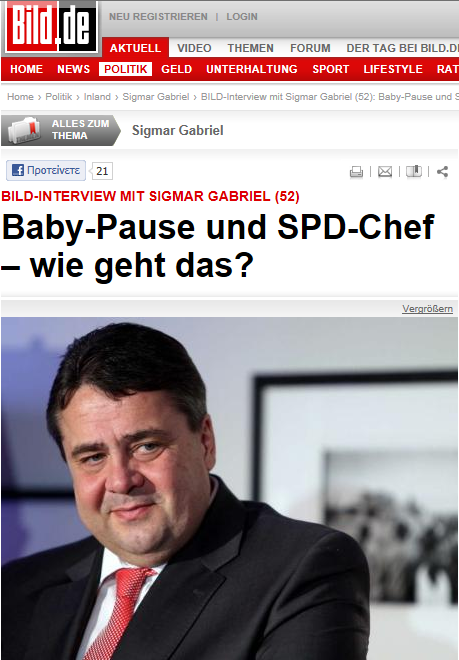Click the Sigmar Gabriel article photo
This screenshot has height=660, width=459.
(x=230, y=488)
